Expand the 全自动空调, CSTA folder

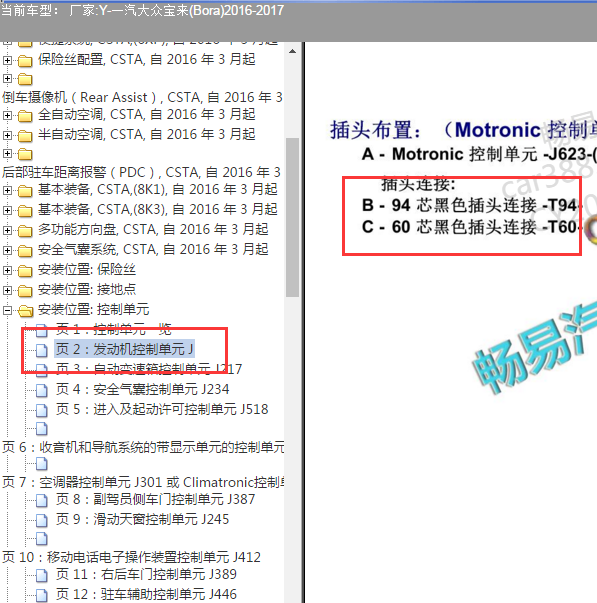7,115
